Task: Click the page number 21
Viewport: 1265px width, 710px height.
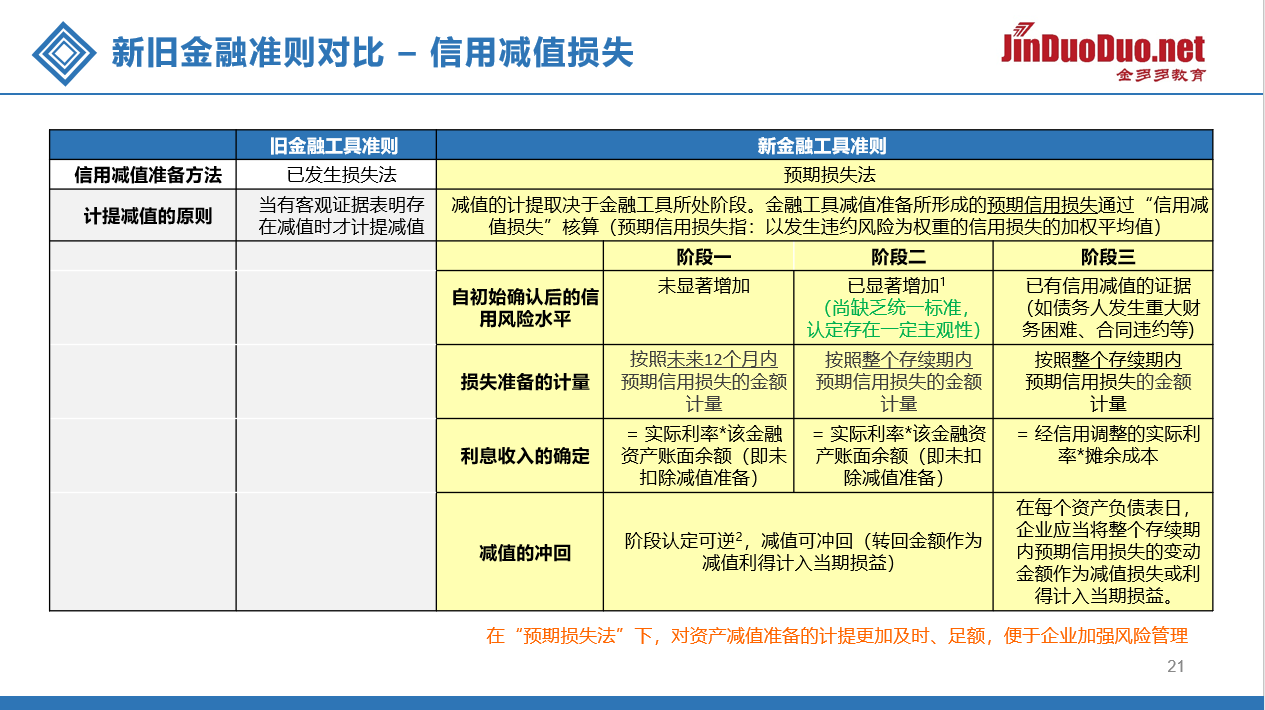Action: tap(1175, 667)
